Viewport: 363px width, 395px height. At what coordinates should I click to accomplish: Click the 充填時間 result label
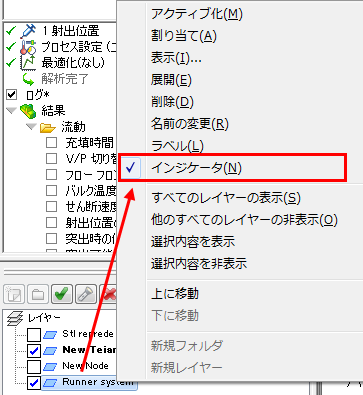pyautogui.click(x=90, y=143)
